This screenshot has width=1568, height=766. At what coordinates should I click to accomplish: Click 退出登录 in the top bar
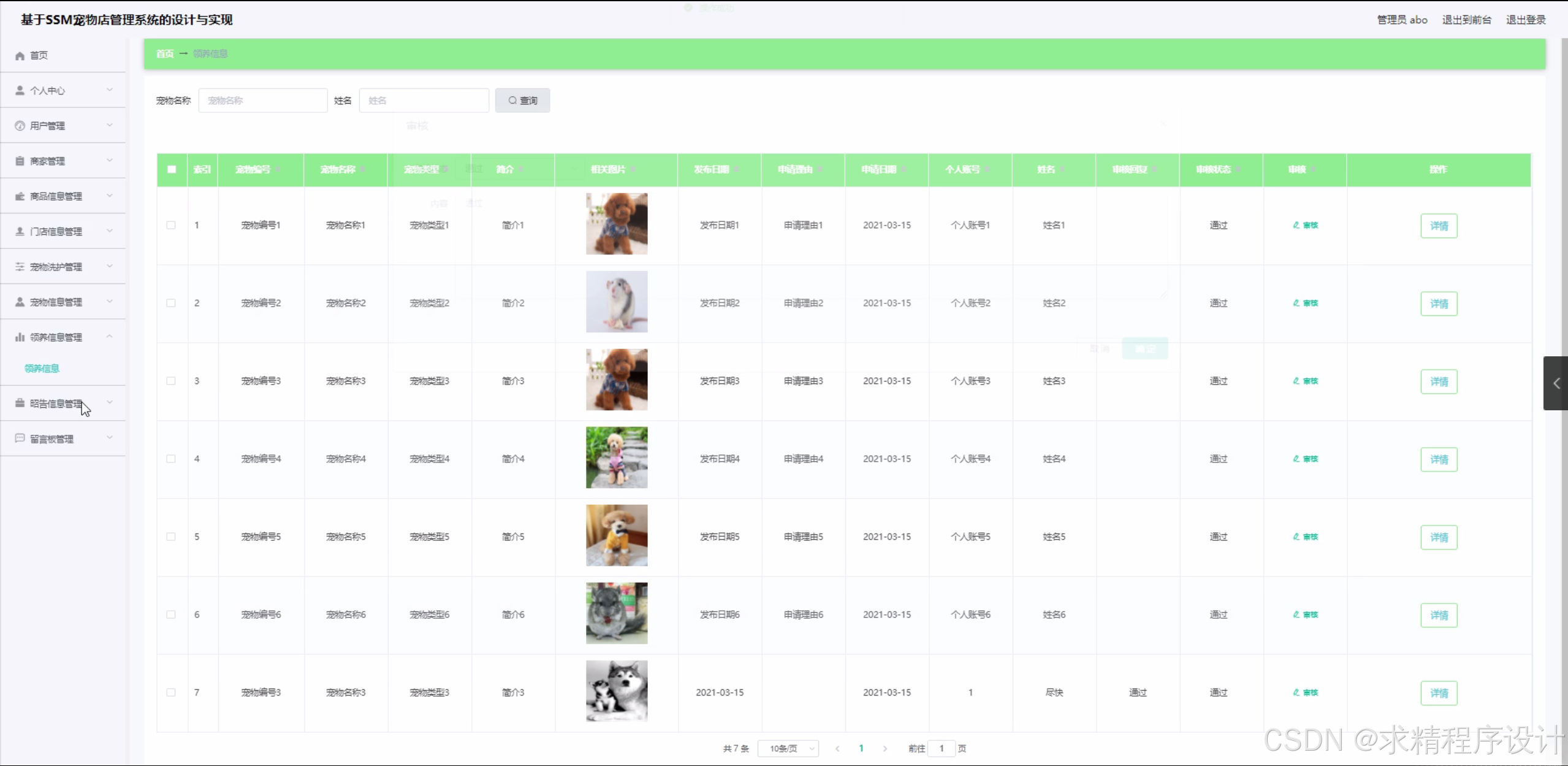pyautogui.click(x=1526, y=20)
